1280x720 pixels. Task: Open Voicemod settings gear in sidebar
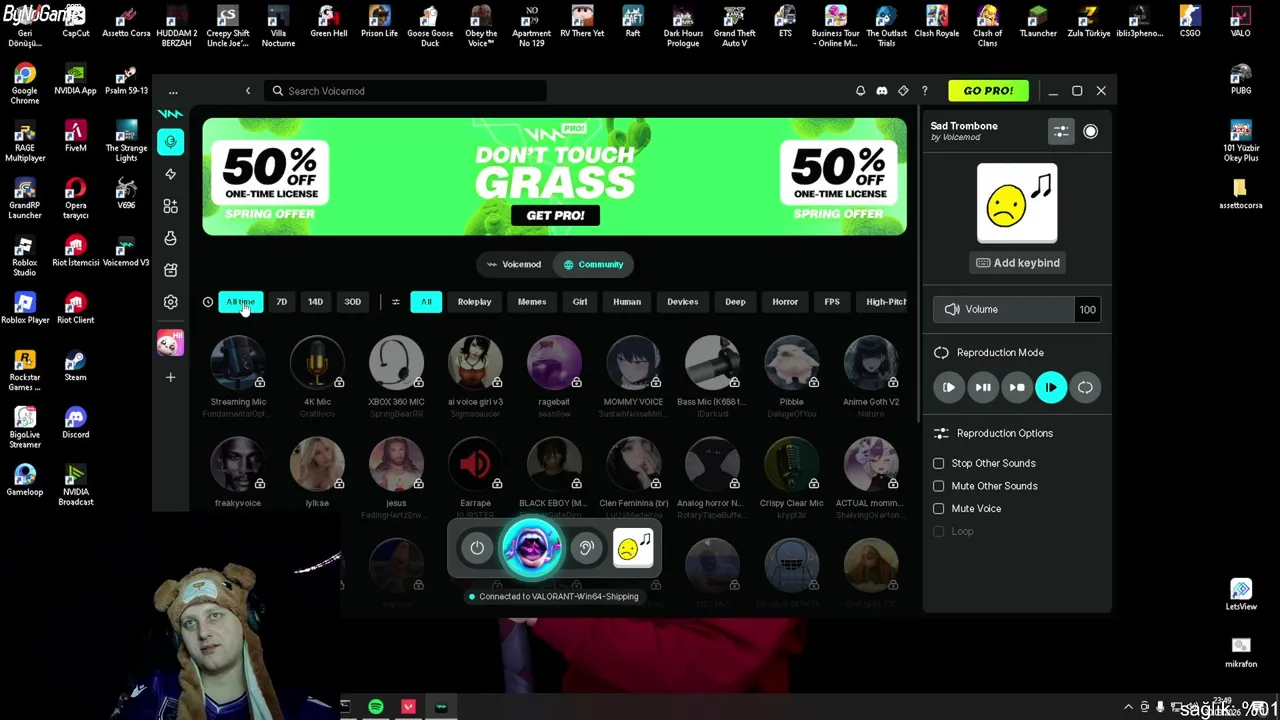pos(171,302)
